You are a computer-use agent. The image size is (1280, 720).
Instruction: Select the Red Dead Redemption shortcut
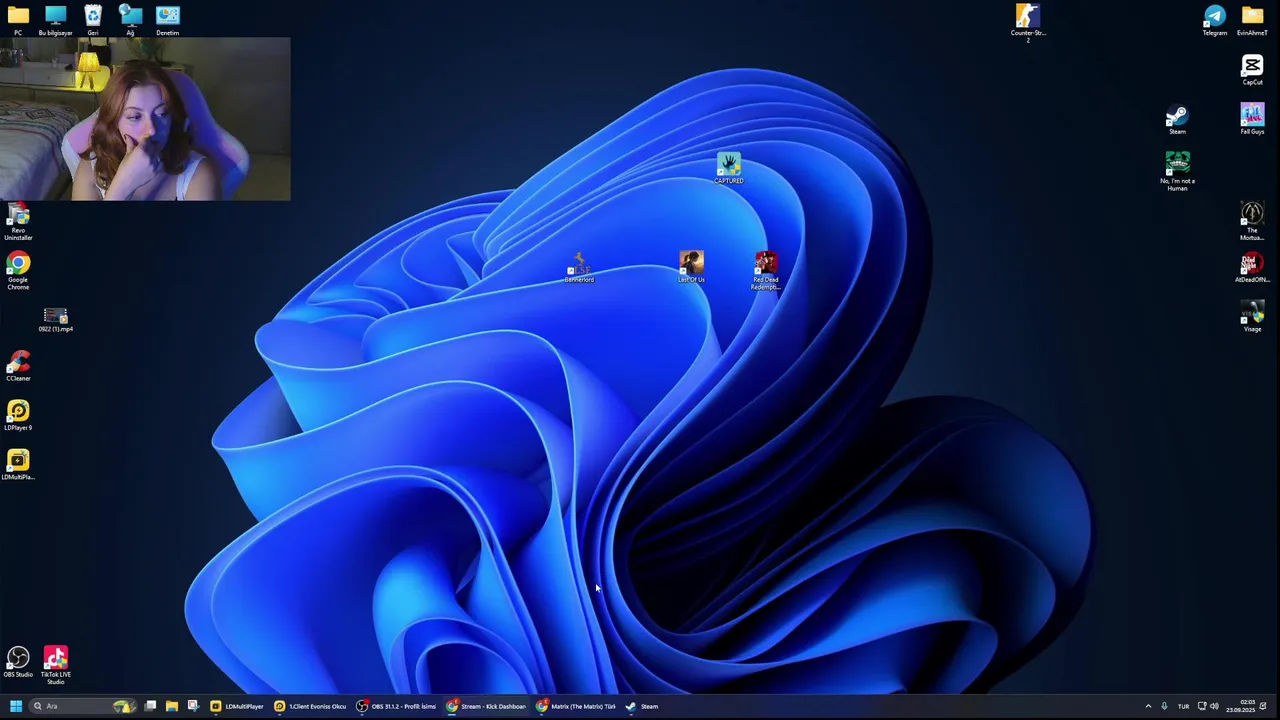[766, 271]
